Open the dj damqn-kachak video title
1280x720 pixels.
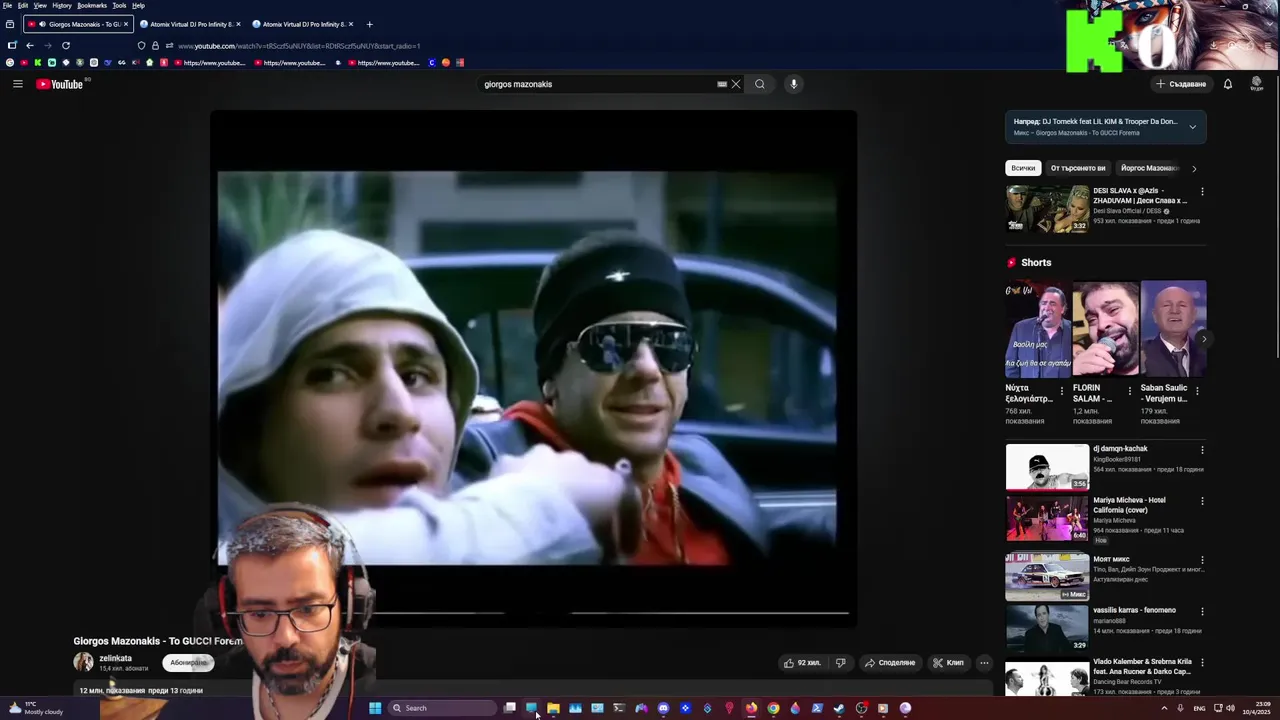pyautogui.click(x=1120, y=449)
